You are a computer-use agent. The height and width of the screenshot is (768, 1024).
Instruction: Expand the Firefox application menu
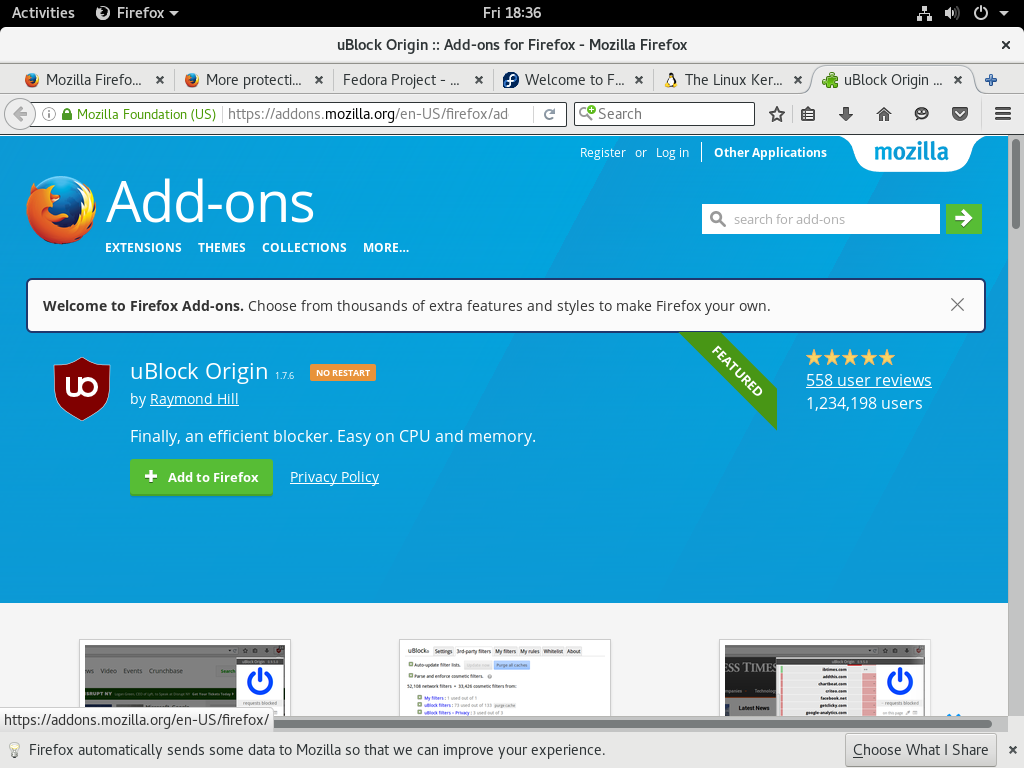pos(137,13)
